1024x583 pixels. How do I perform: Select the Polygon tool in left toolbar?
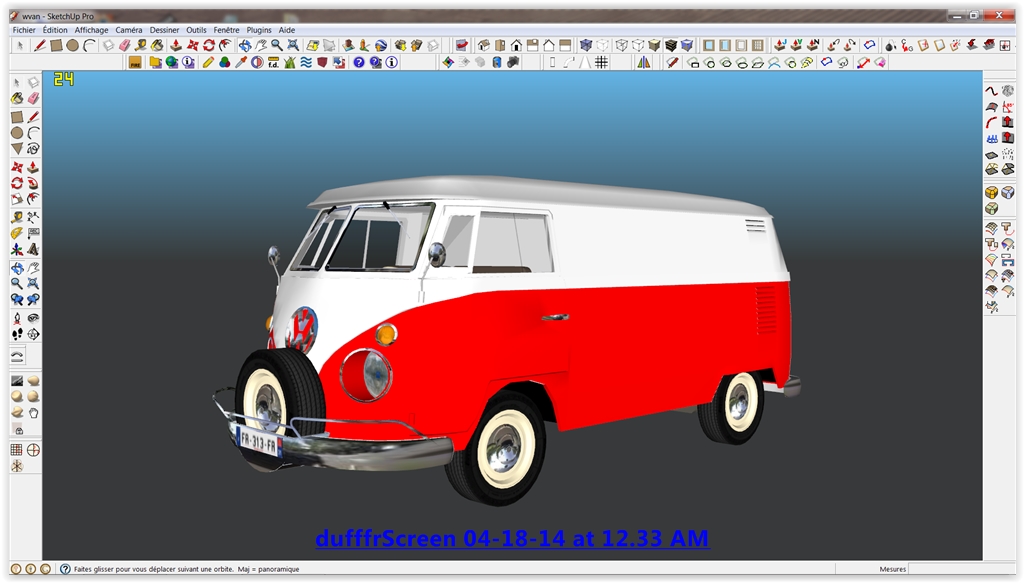(x=17, y=149)
